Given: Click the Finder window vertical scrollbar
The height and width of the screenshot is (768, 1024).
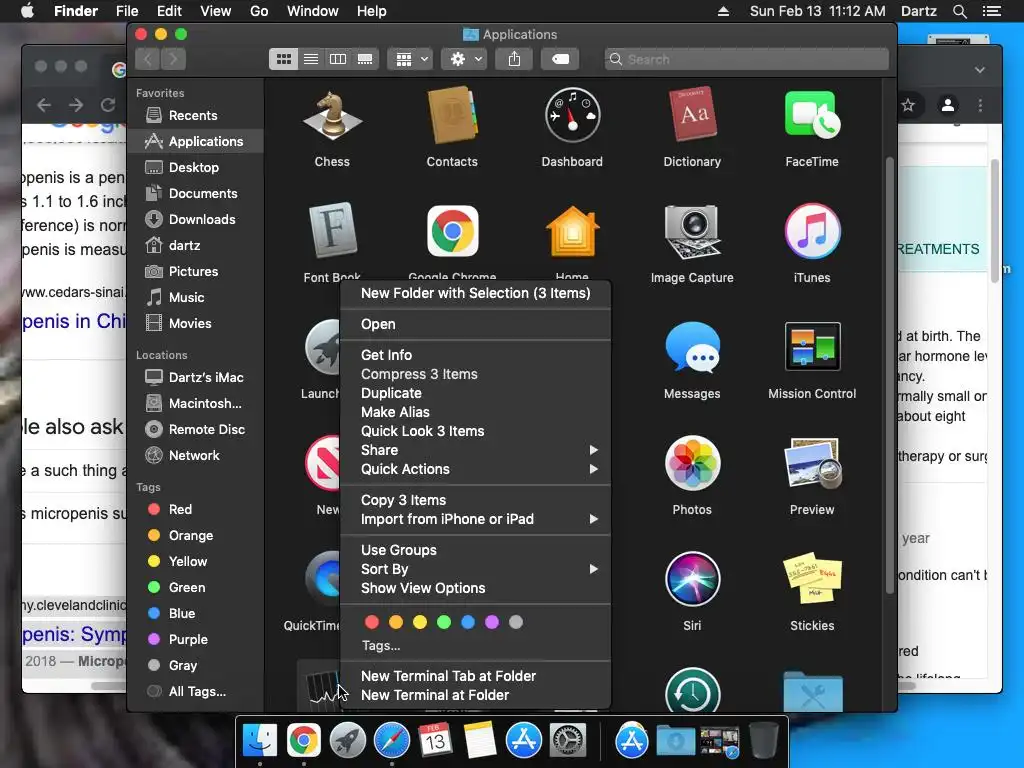Looking at the screenshot, I should pyautogui.click(x=889, y=376).
